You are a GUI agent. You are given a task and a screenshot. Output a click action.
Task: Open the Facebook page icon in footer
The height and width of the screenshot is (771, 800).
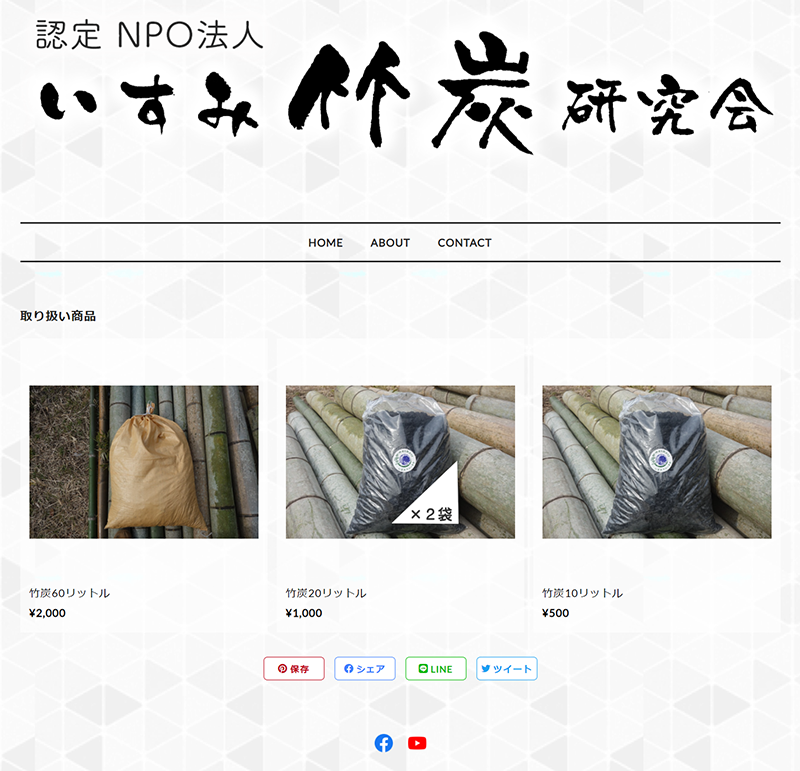click(384, 743)
